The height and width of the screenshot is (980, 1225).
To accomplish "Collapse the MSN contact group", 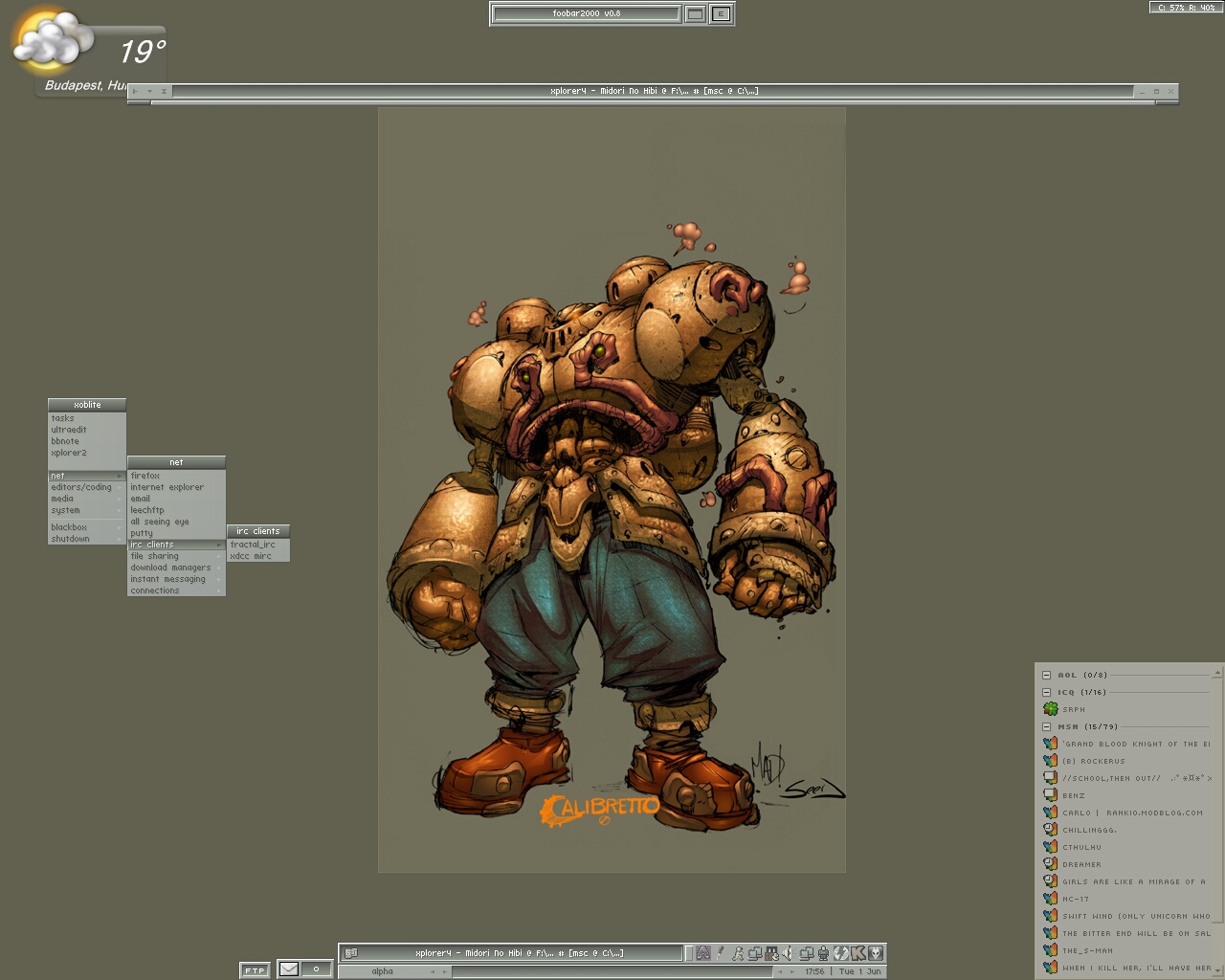I will [x=1047, y=726].
